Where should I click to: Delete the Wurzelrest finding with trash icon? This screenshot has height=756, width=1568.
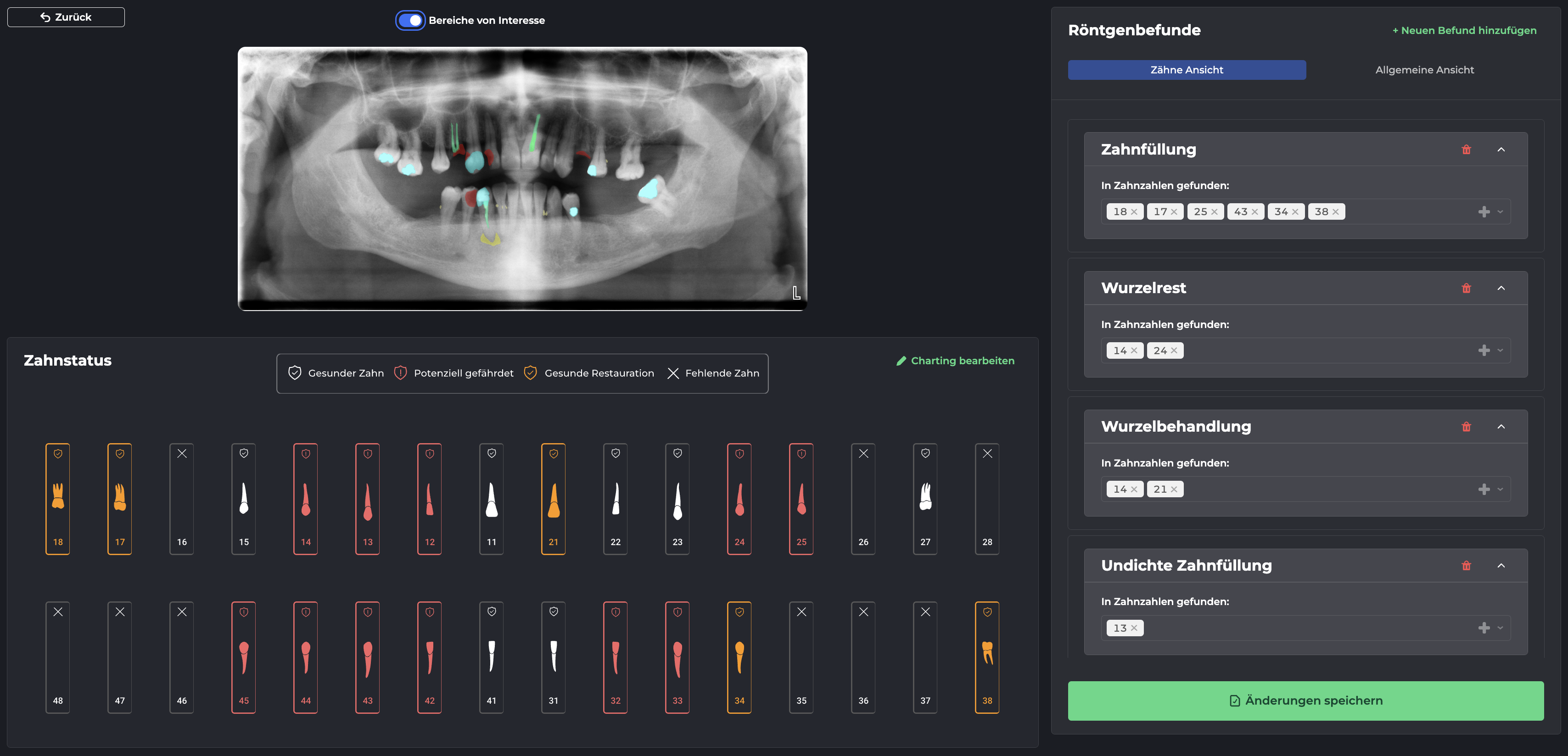1466,288
